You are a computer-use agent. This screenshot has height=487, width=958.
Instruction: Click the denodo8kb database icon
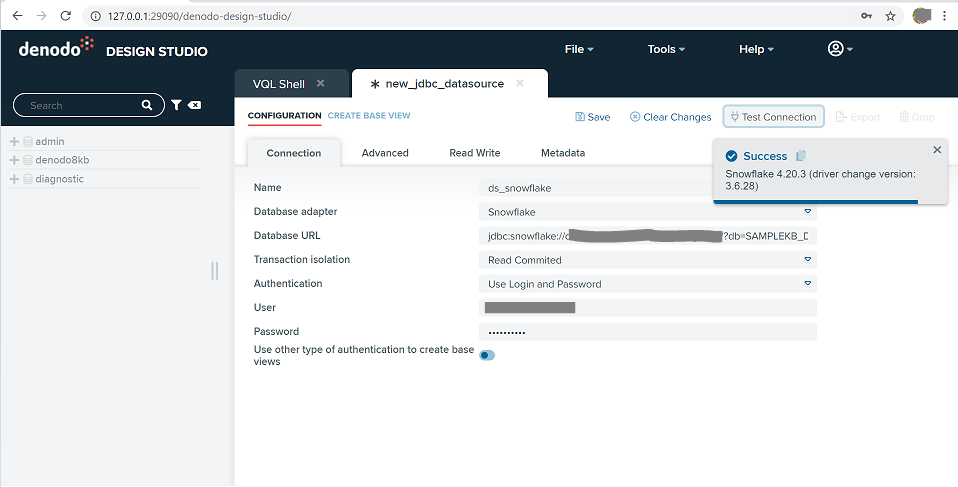pos(28,160)
